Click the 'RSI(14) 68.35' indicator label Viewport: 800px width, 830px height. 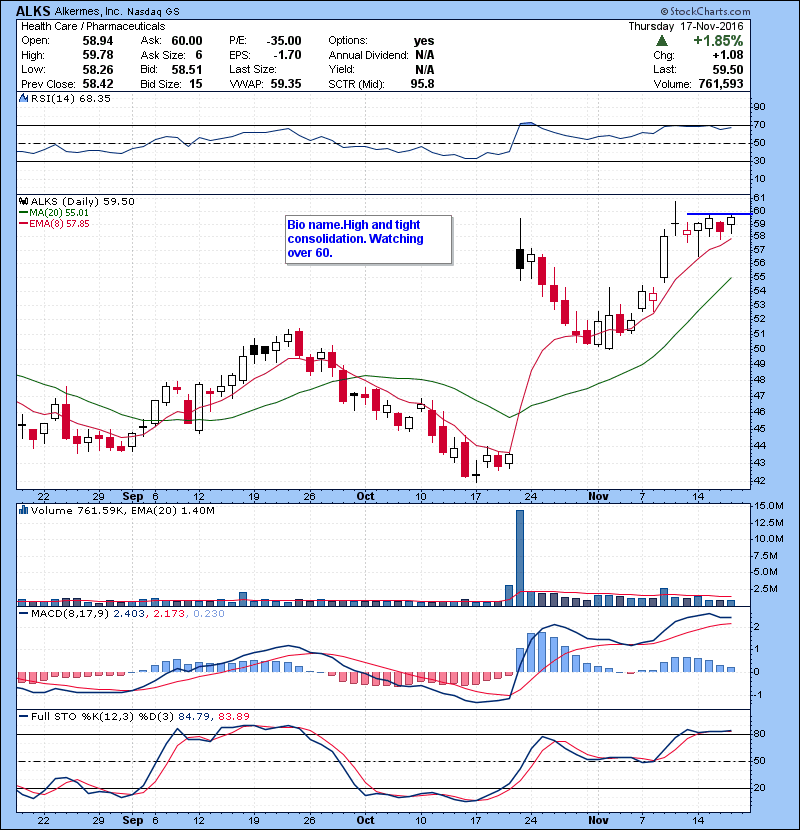70,98
